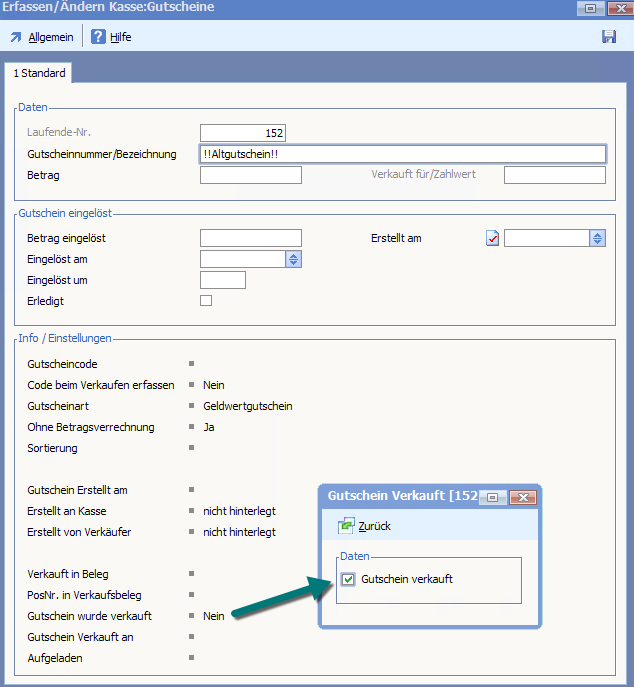Open the Eingelöst am date dropdown
The width and height of the screenshot is (634, 687).
tap(293, 259)
